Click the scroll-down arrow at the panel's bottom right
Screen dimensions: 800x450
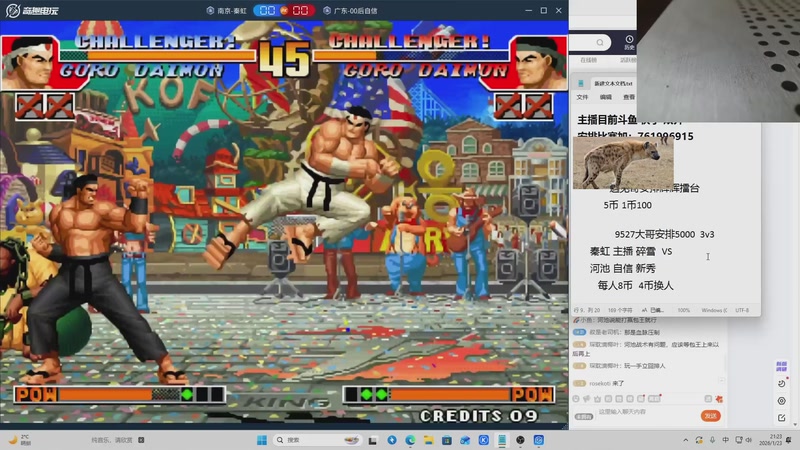pyautogui.click(x=796, y=424)
